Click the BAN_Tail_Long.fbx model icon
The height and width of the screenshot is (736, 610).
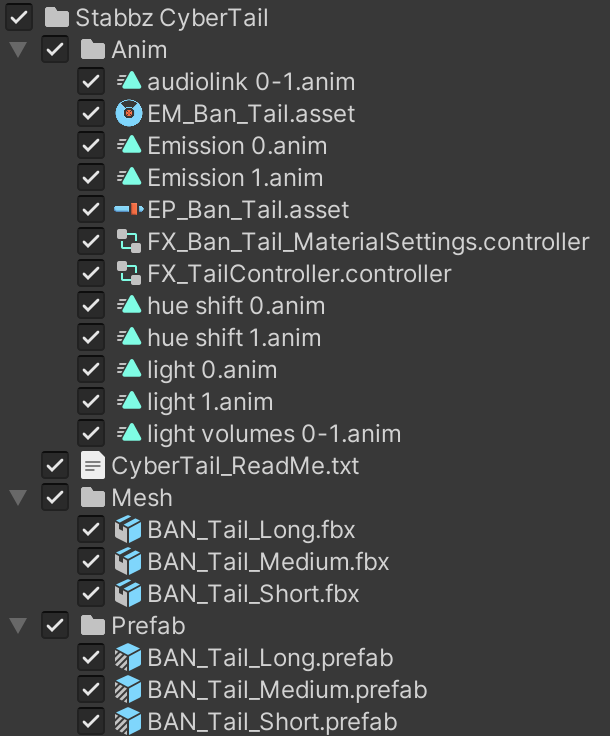click(129, 530)
